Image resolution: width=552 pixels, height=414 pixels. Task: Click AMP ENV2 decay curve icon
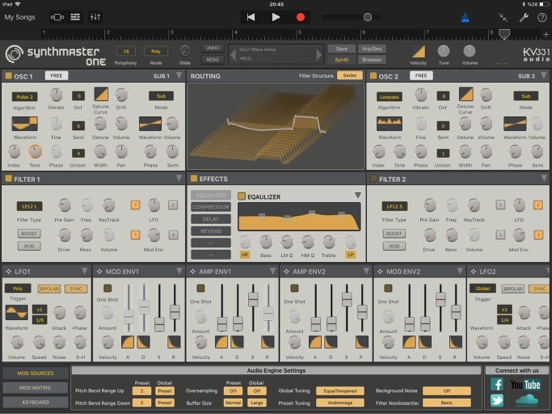(x=331, y=342)
